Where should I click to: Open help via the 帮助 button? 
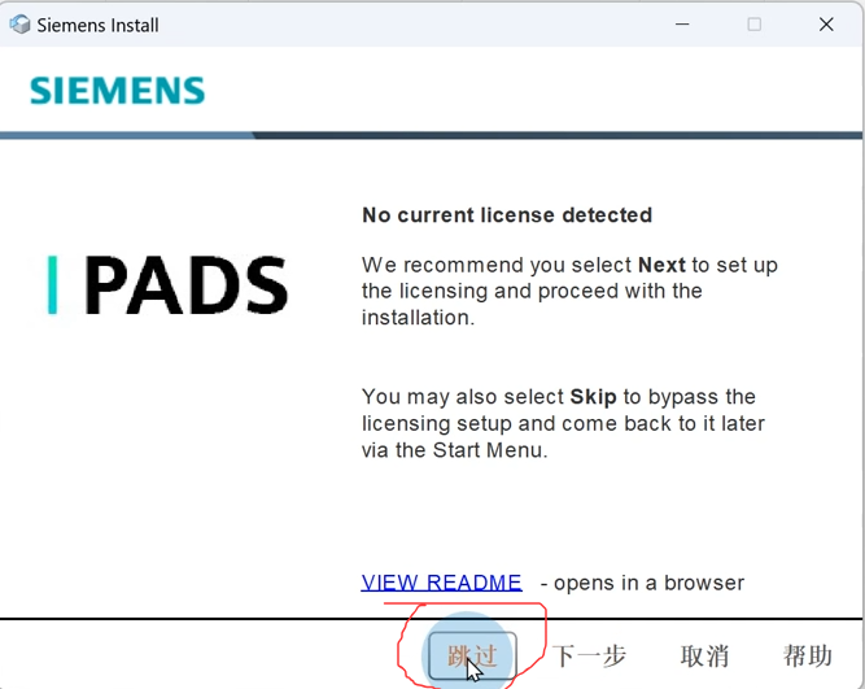coord(808,655)
